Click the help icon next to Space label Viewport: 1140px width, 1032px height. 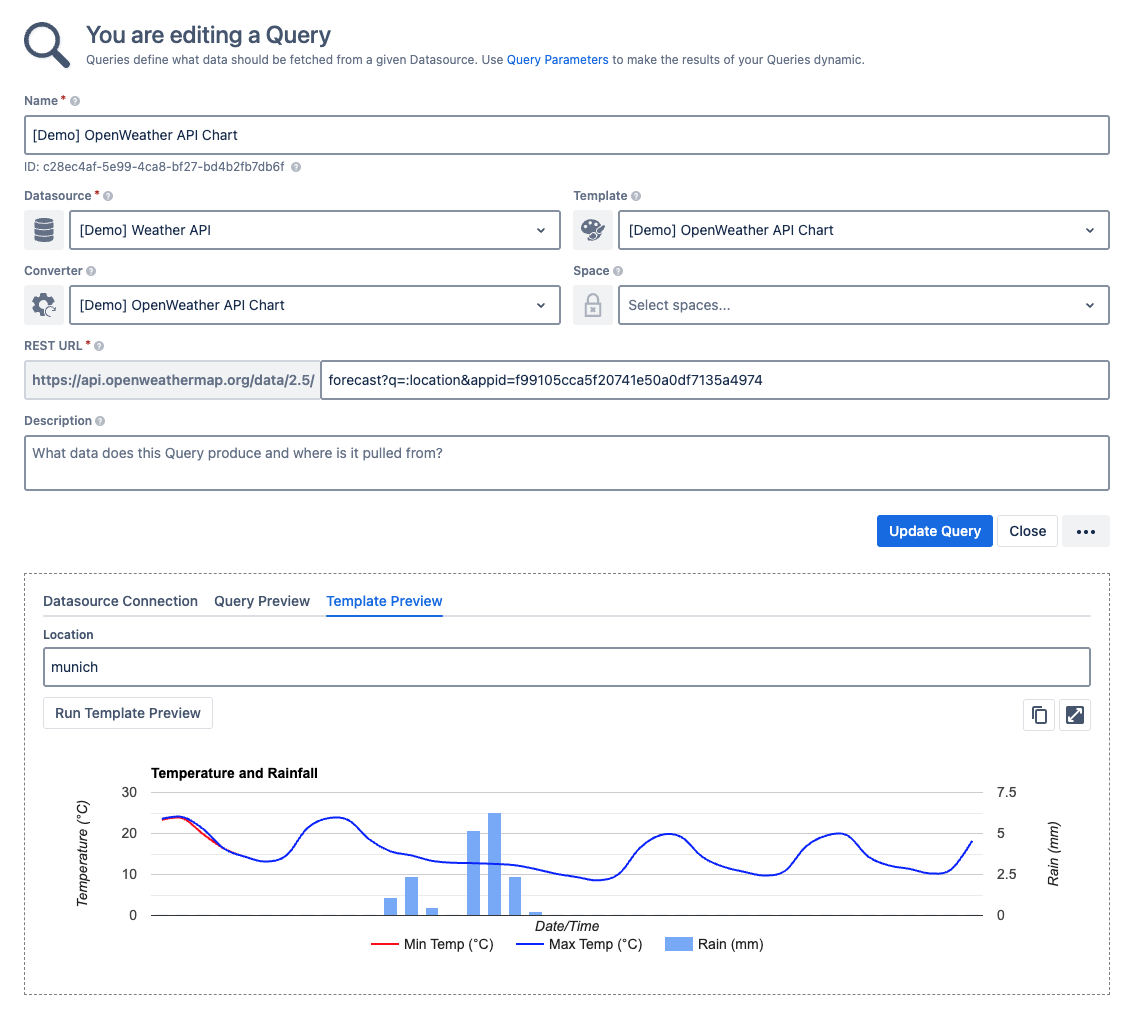(618, 271)
